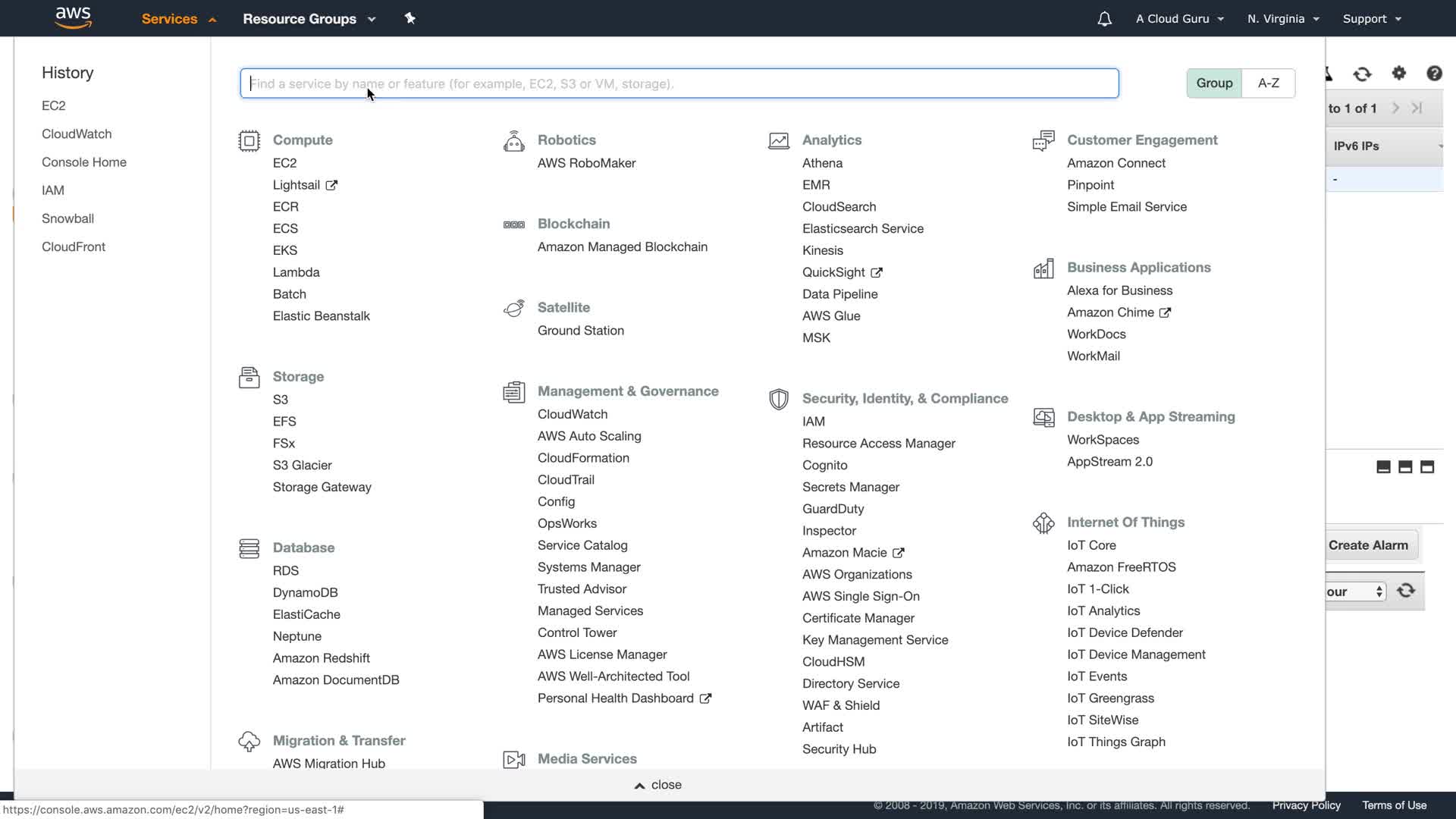Click the Compute category chip icon

249,141
